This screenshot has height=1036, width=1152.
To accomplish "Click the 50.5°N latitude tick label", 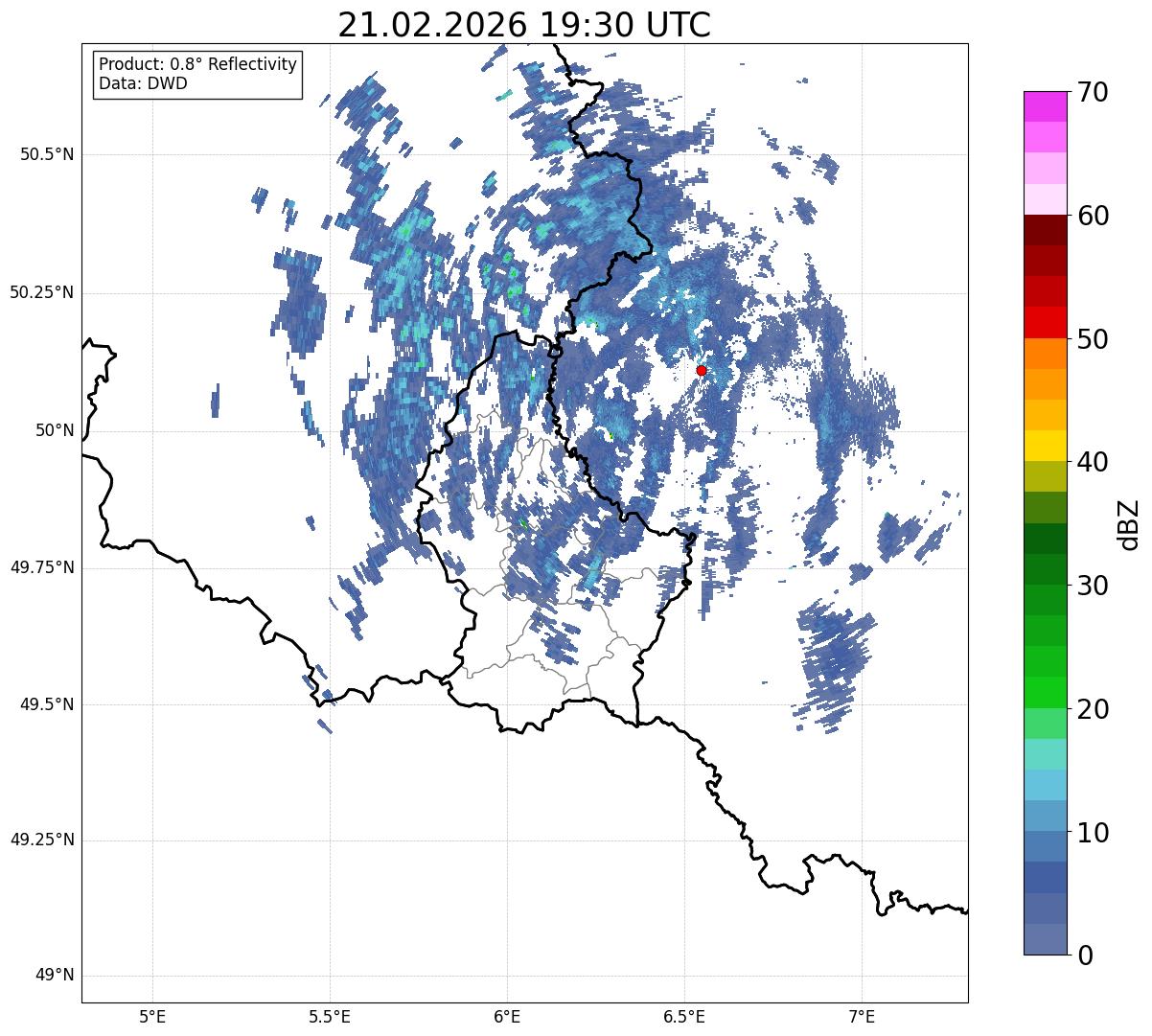I will [47, 154].
